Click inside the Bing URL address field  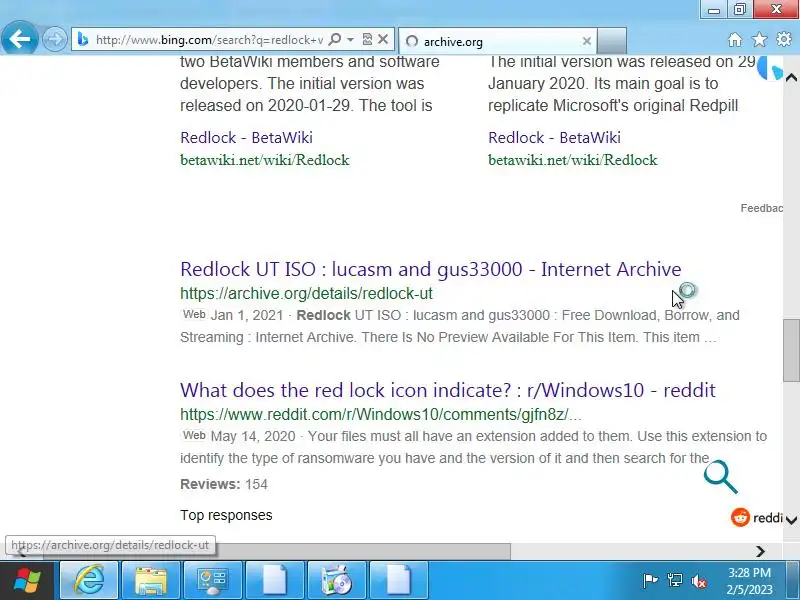click(x=209, y=40)
